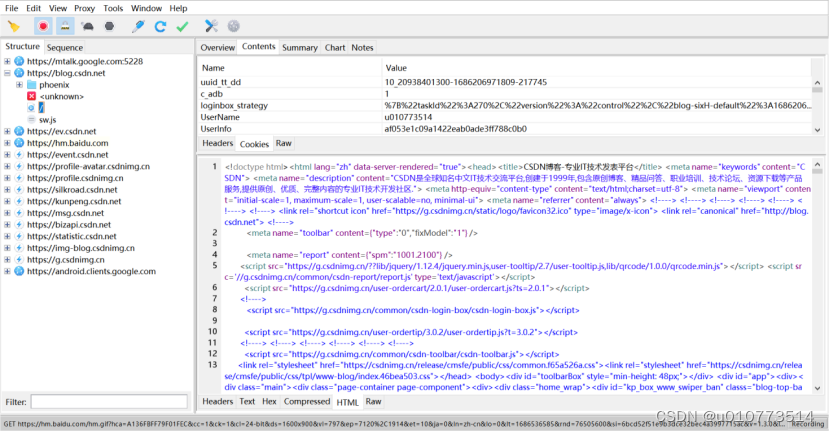The image size is (830, 432).
Task: Select the lightning icon for msg.csdn.net
Action: pos(19,213)
